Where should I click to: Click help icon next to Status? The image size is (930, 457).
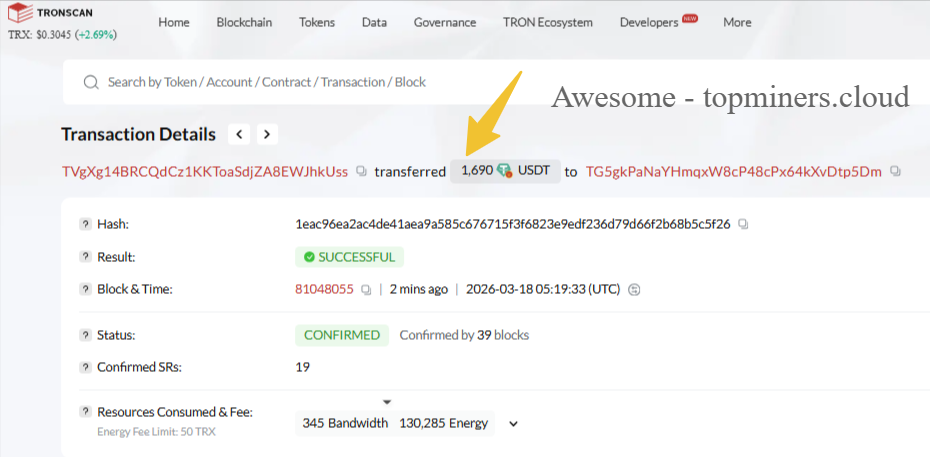tap(86, 335)
